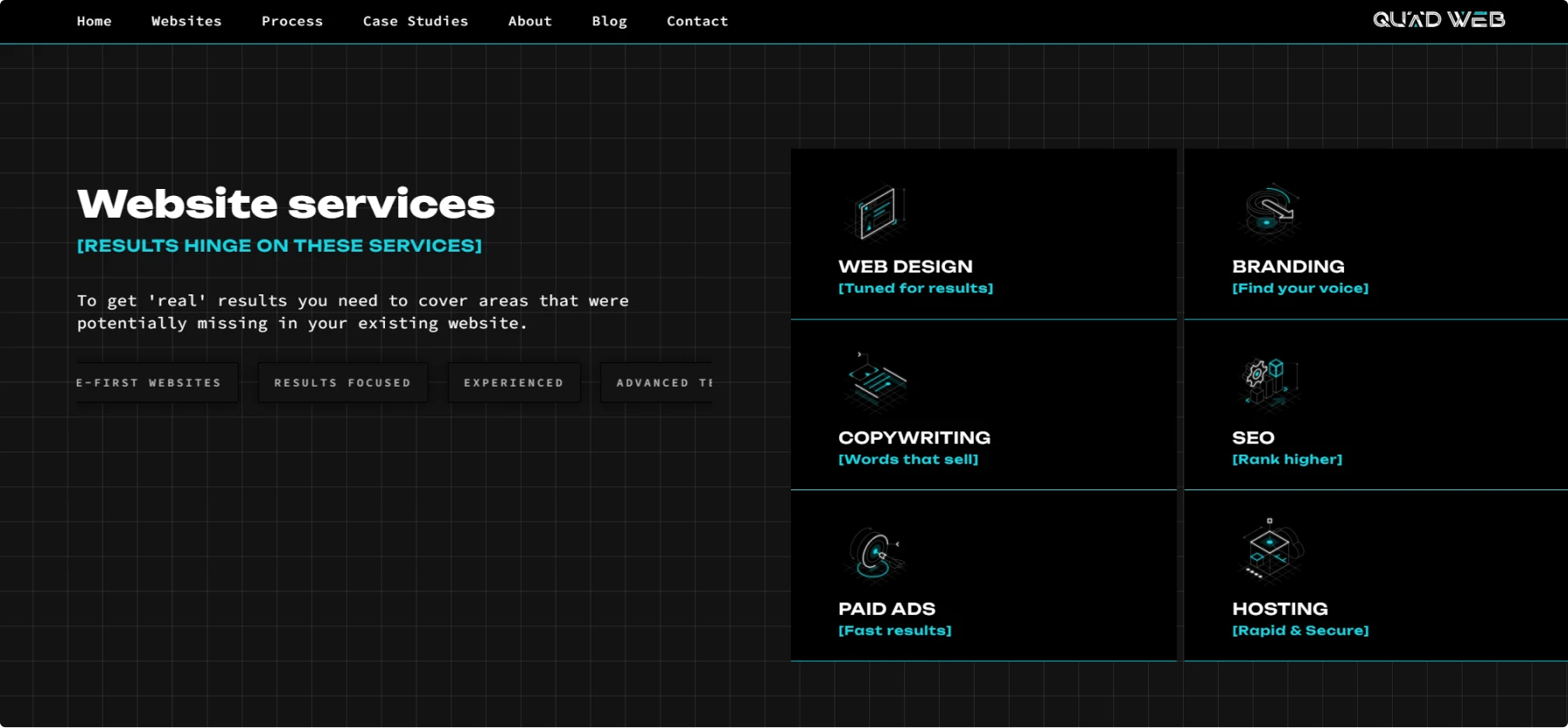Screen dimensions: 1568x728
Task: Click the paragraph about 'real' results
Action: click(x=353, y=312)
